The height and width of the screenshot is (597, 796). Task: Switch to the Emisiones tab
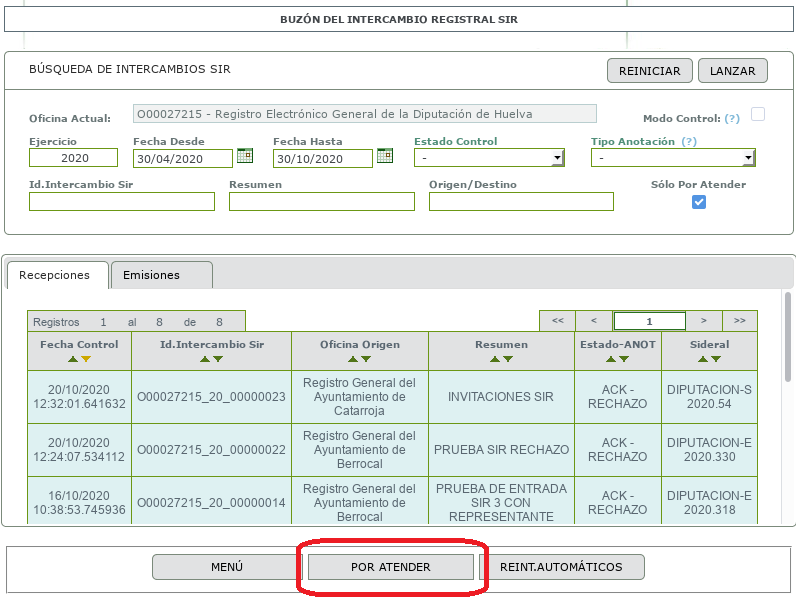pos(161,275)
